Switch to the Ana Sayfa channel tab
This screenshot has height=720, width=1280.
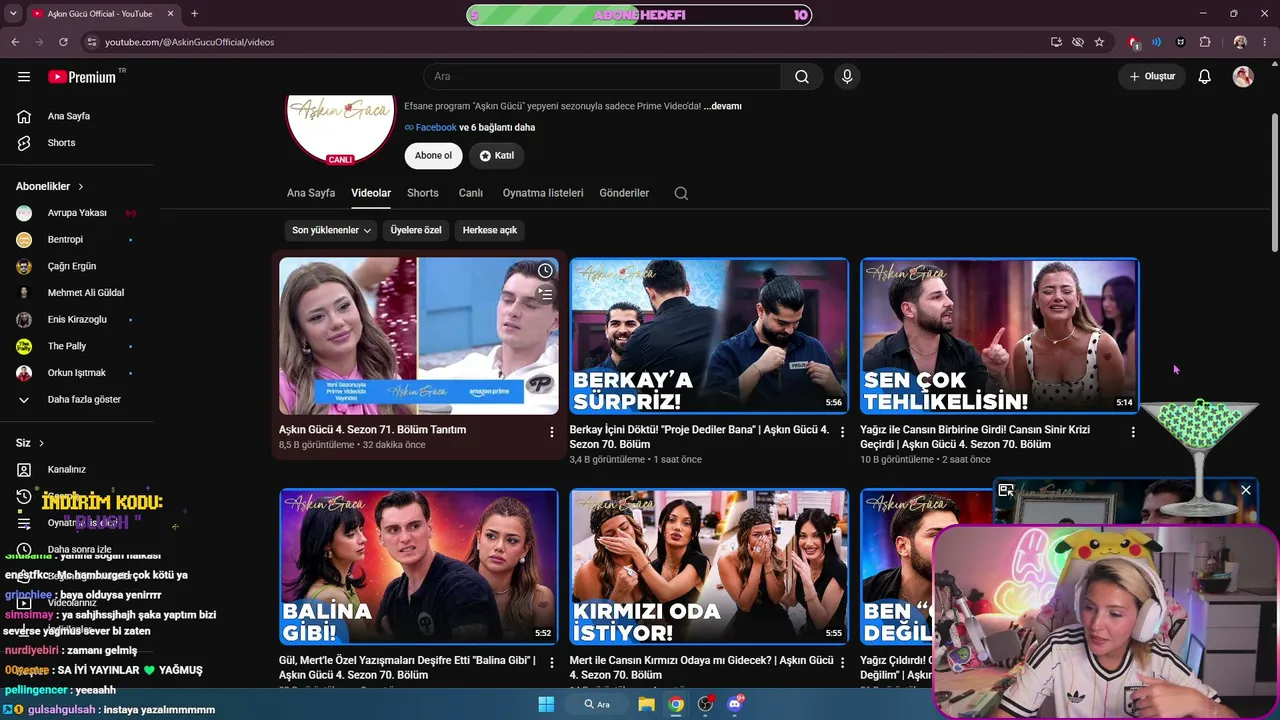point(311,193)
